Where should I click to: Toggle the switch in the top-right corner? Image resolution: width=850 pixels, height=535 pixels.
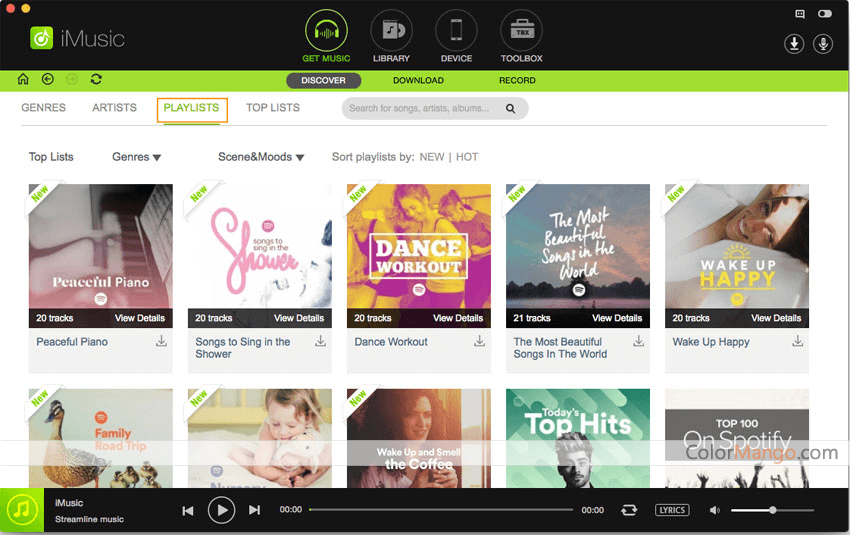(825, 14)
